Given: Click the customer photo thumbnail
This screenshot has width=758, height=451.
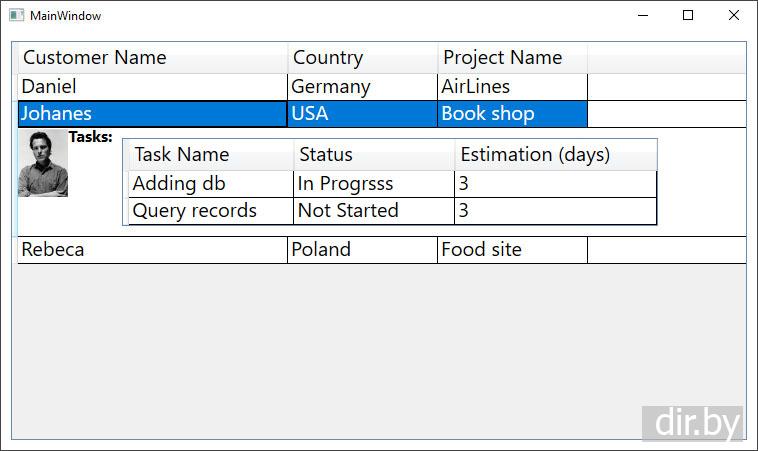Looking at the screenshot, I should [43, 163].
